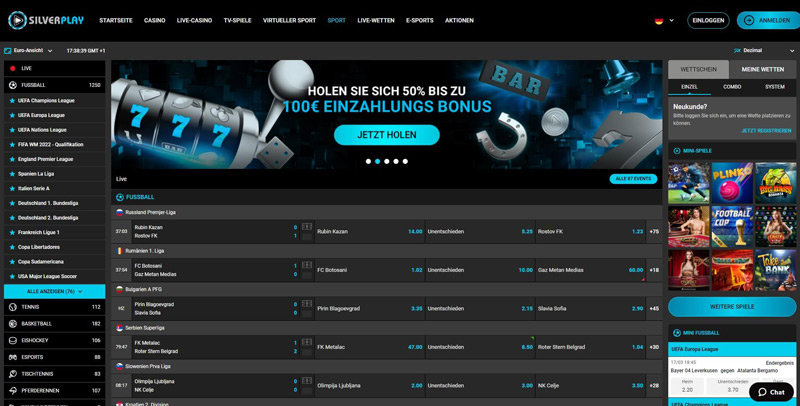Click the Basketball icon in sidebar

coord(13,324)
